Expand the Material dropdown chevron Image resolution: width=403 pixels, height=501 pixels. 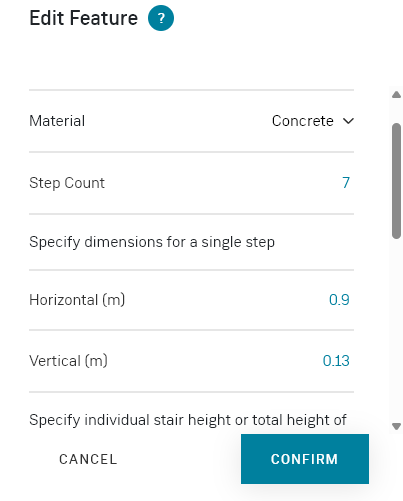[348, 121]
